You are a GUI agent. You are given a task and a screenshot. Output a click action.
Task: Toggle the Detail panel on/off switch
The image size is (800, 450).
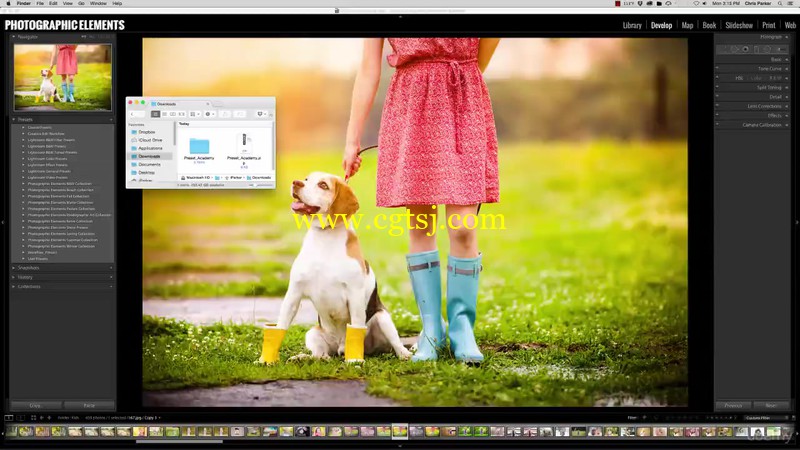pos(717,96)
